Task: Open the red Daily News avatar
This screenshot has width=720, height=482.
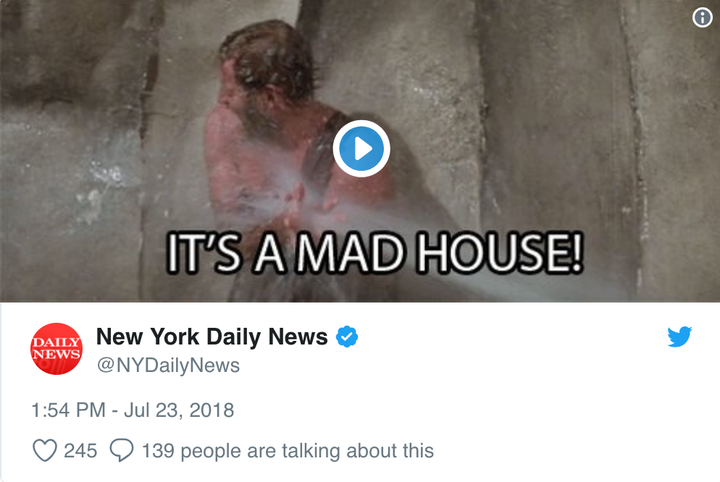Action: click(x=56, y=349)
